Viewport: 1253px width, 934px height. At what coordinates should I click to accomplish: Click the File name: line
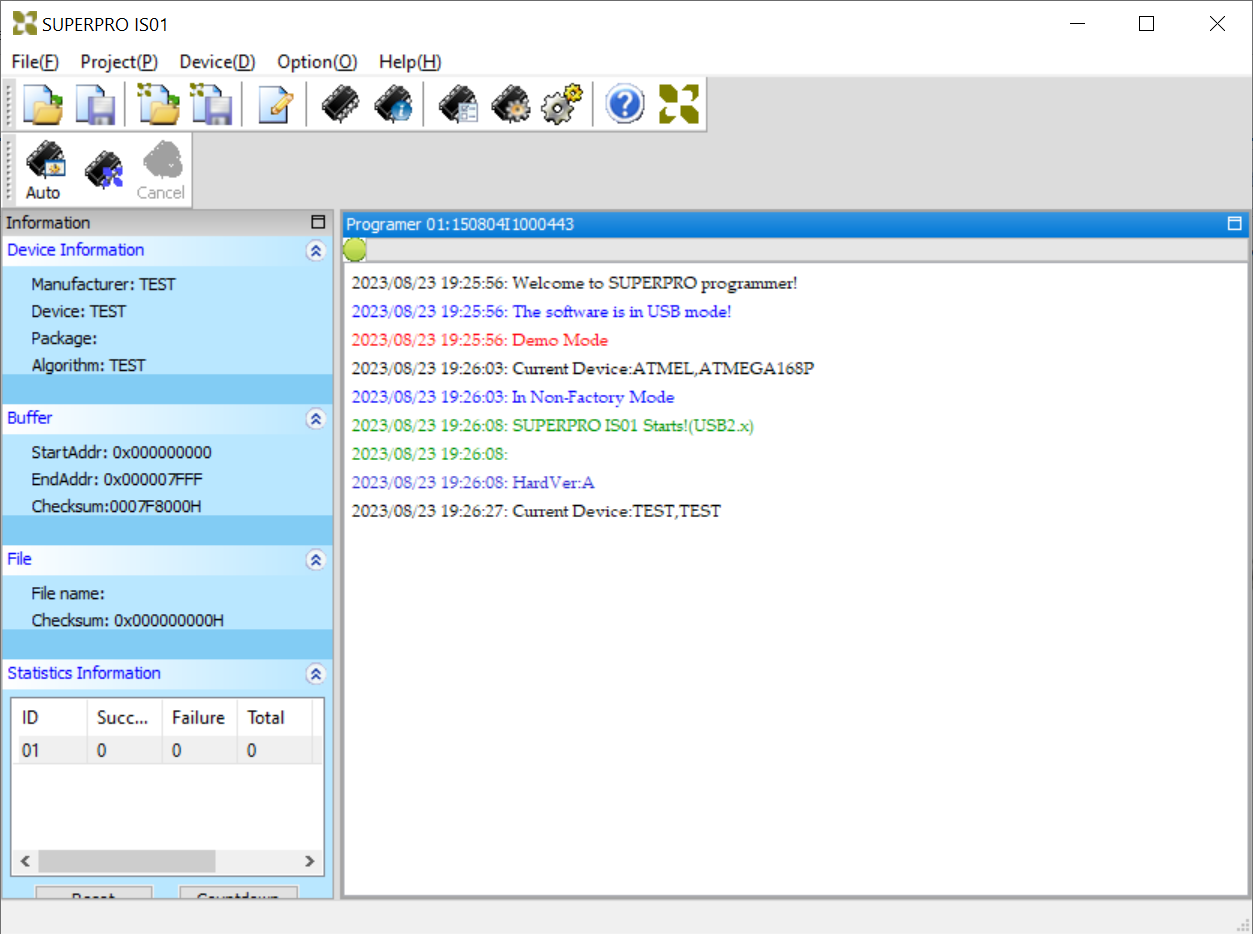coord(68,593)
